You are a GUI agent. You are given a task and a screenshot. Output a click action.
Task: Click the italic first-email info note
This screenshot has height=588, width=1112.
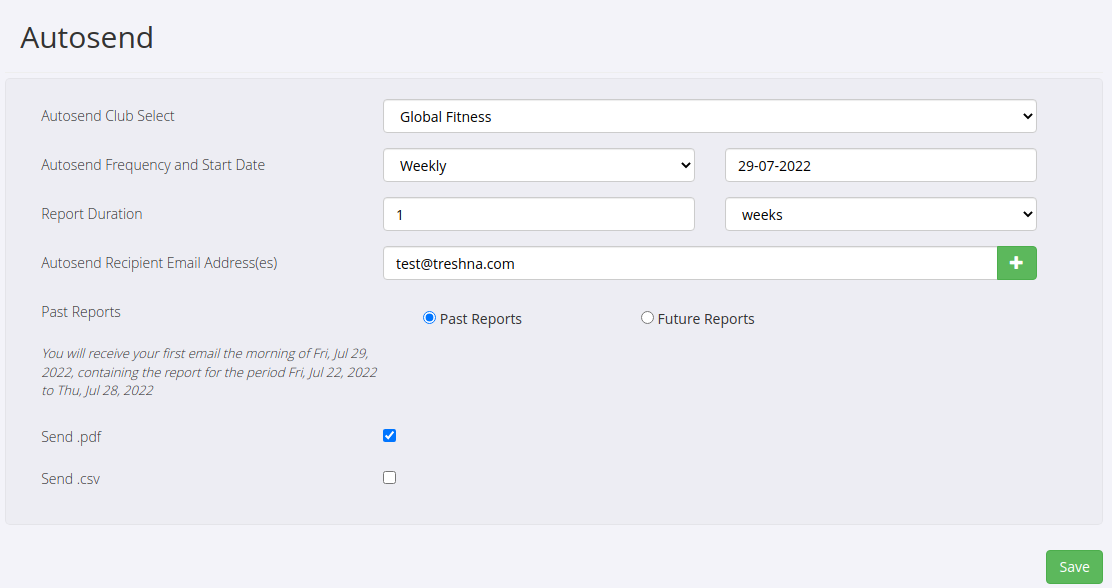[209, 372]
